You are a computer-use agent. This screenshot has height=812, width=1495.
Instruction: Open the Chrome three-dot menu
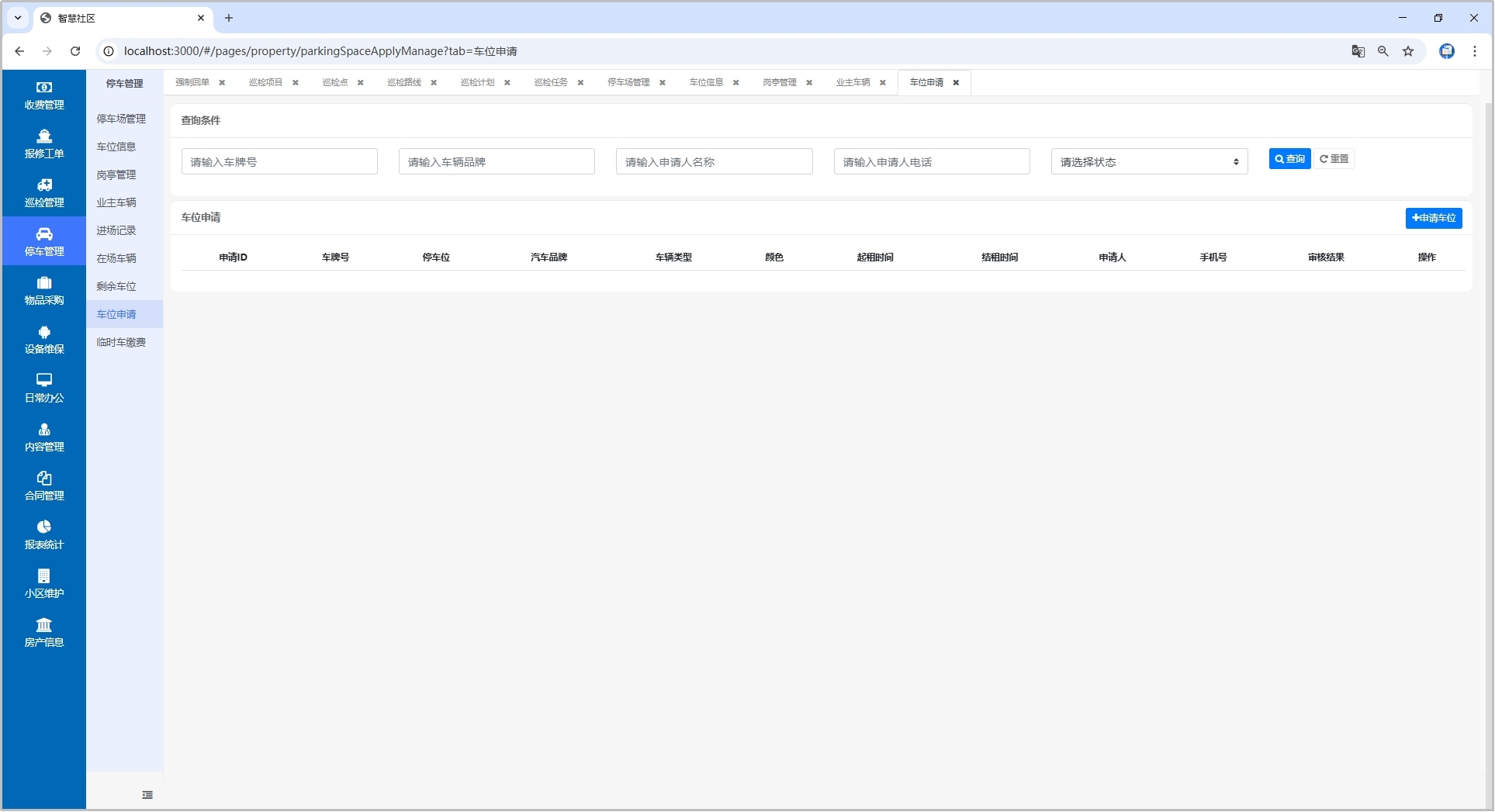pos(1475,51)
